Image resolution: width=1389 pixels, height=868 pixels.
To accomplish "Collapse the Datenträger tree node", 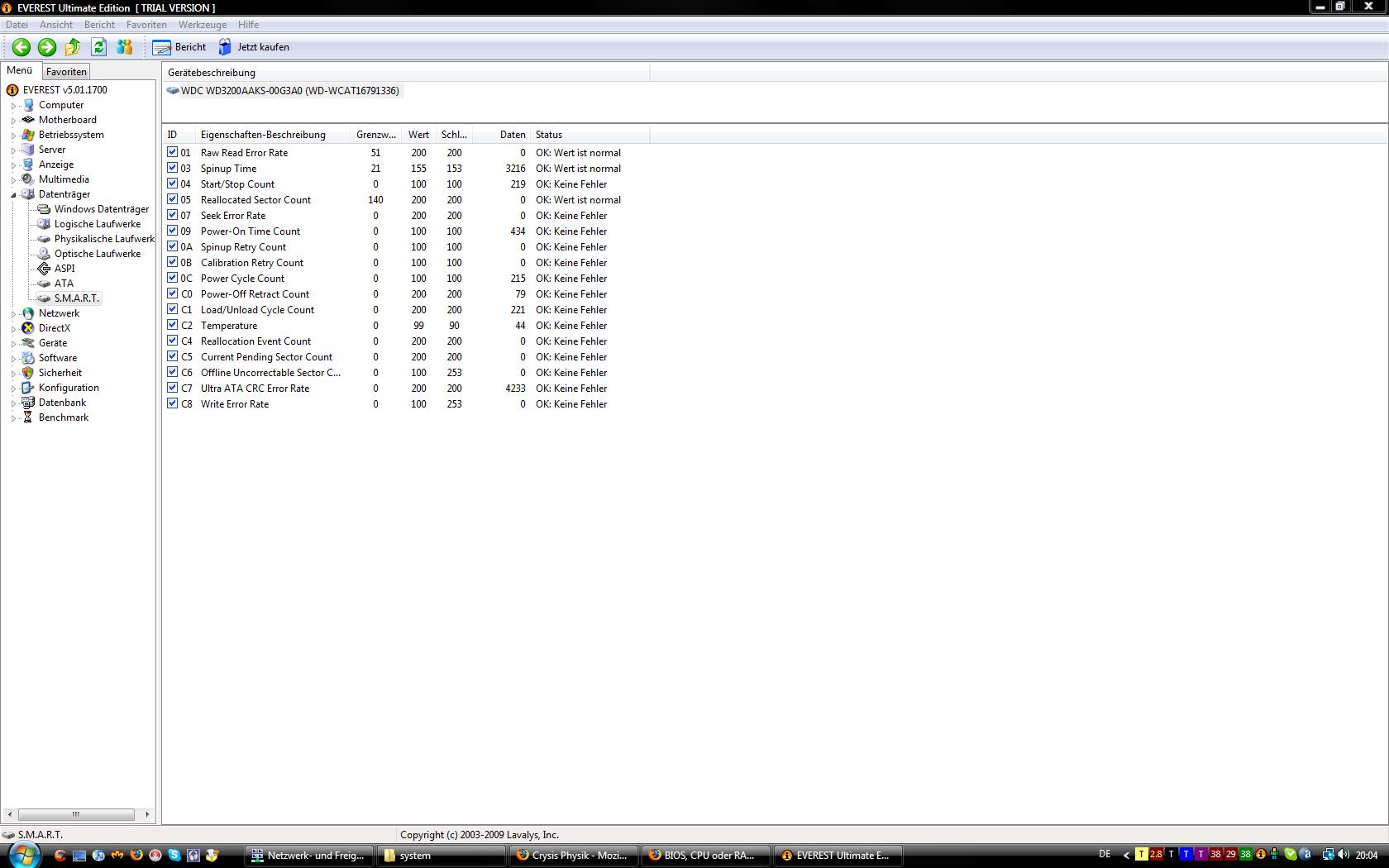I will click(x=13, y=195).
